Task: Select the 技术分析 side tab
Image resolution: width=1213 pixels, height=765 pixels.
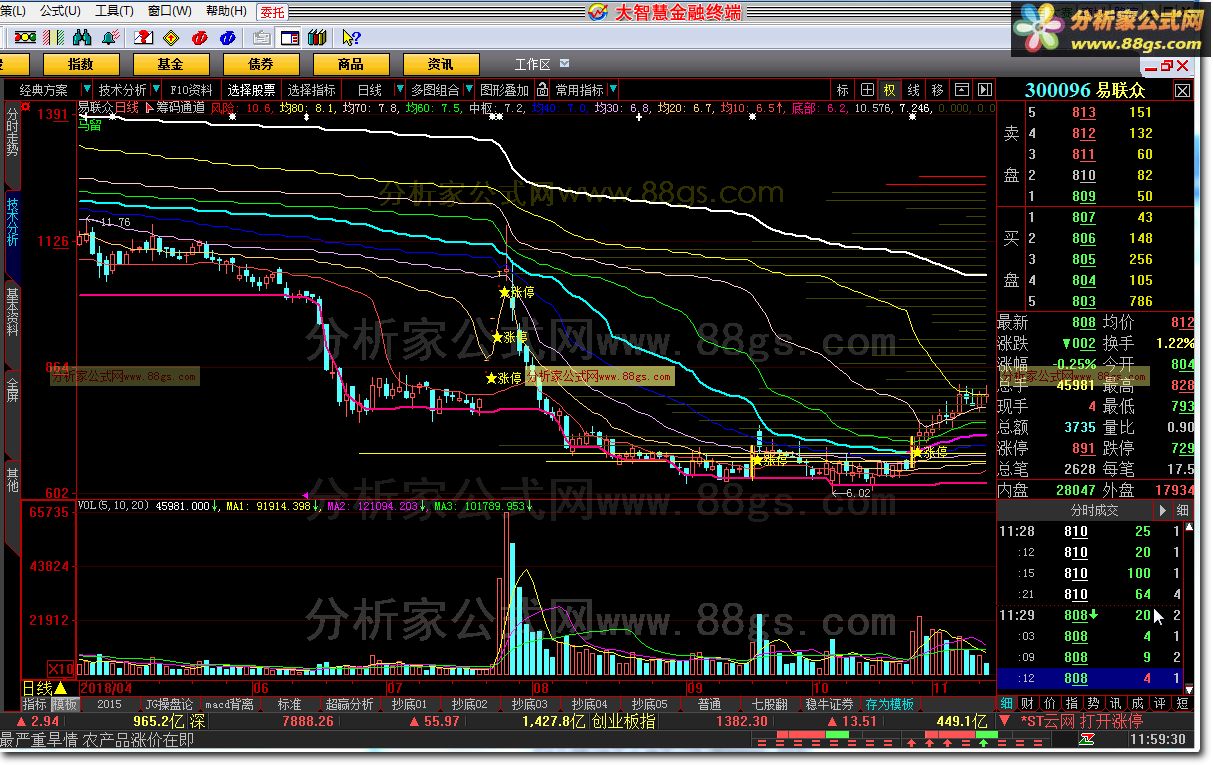Action: click(x=12, y=234)
